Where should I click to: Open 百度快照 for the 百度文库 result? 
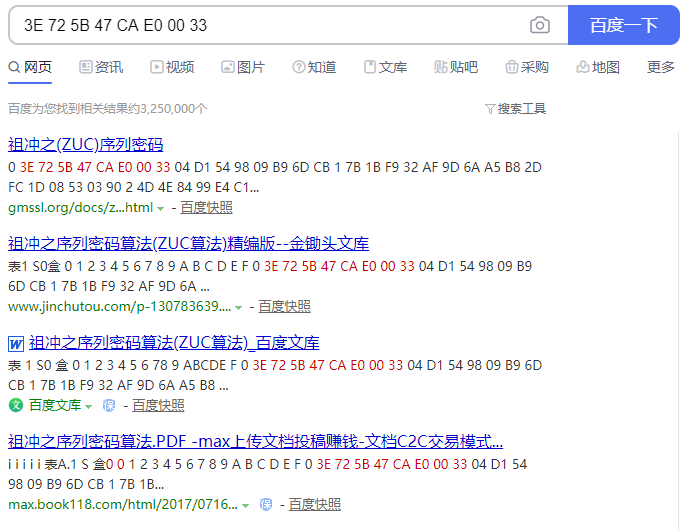[x=158, y=405]
